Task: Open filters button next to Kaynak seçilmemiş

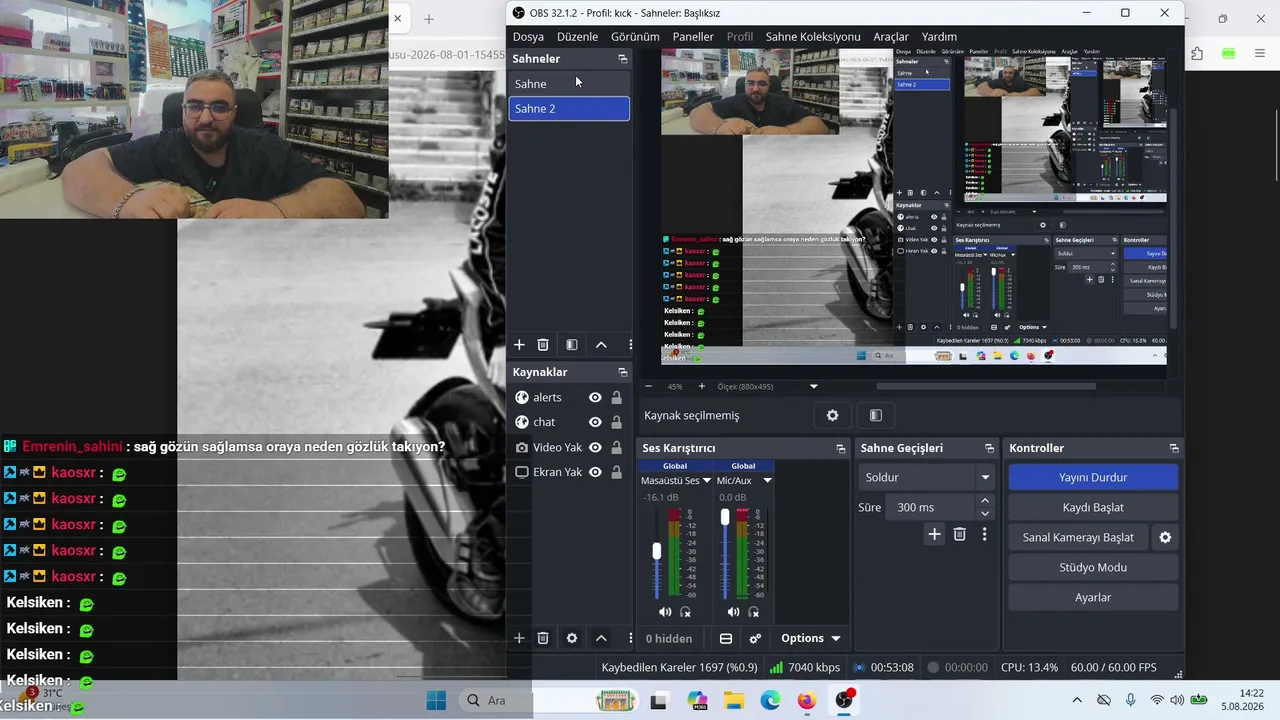Action: pyautogui.click(x=876, y=415)
